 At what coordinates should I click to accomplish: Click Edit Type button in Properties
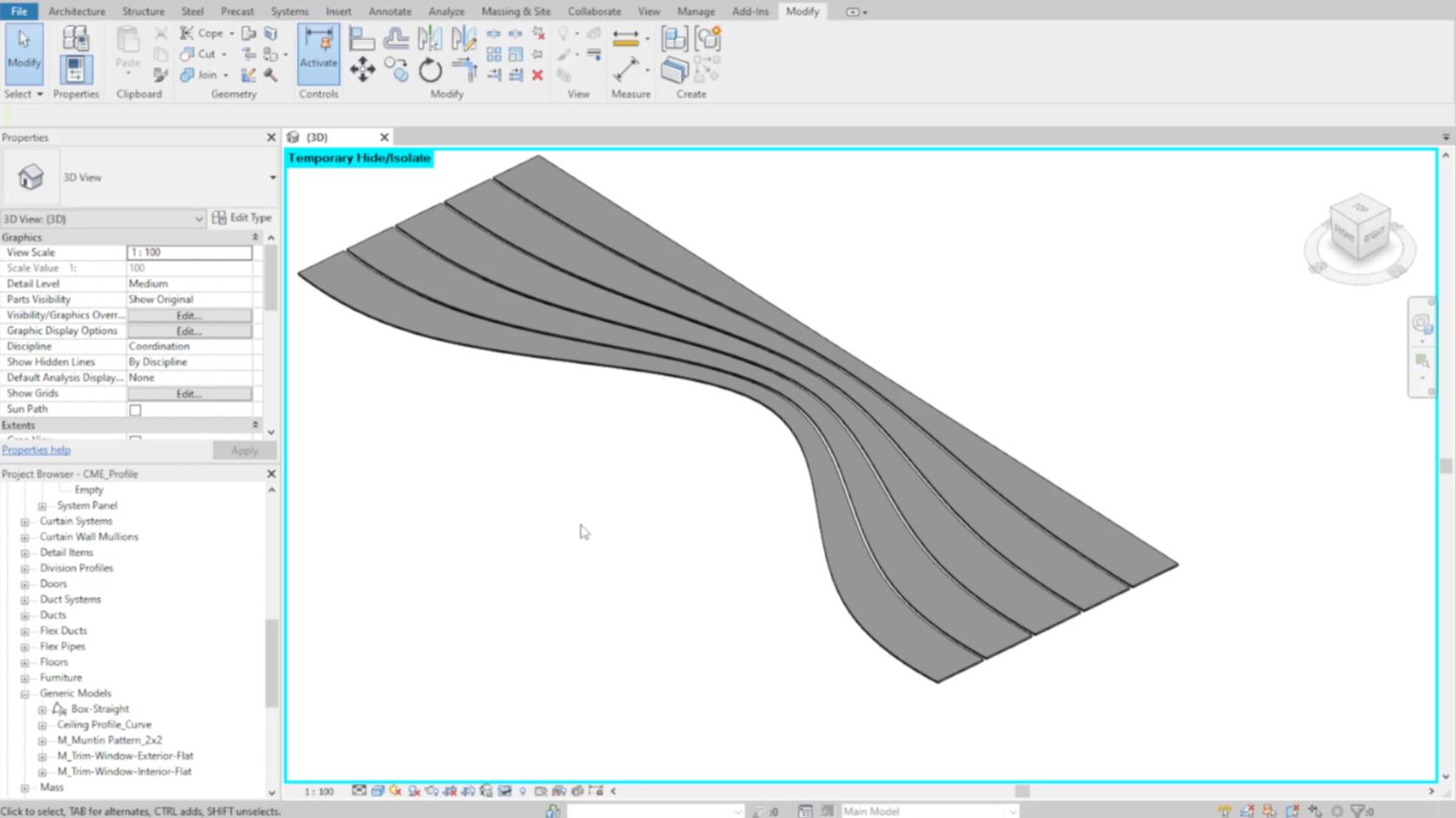click(x=242, y=218)
